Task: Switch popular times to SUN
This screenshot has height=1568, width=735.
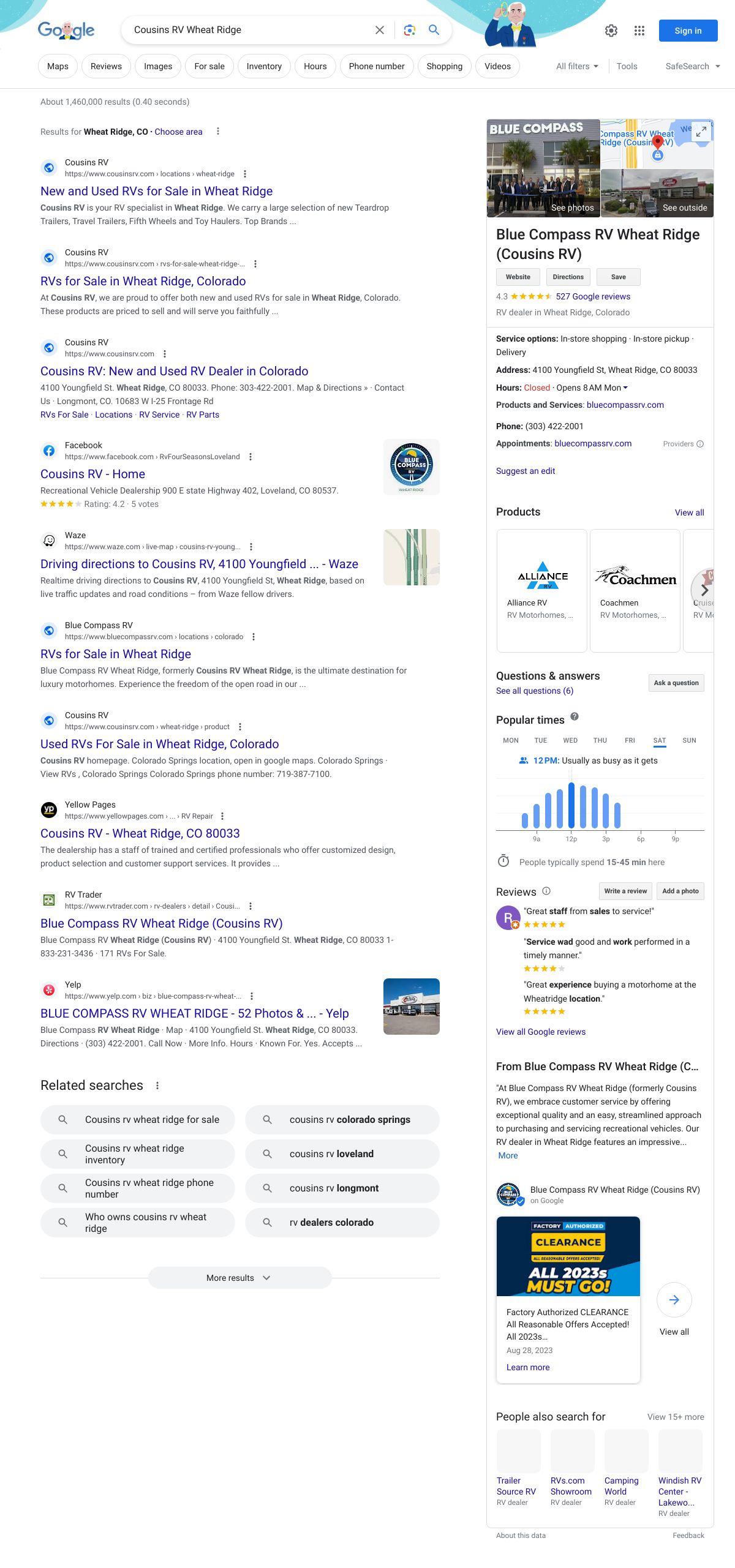Action: point(689,740)
